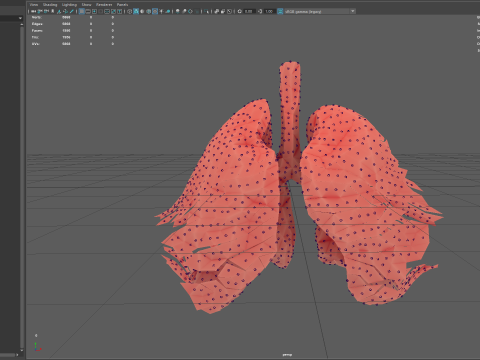The height and width of the screenshot is (360, 480).
Task: Click the Select Camera icon
Action: pyautogui.click(x=33, y=11)
